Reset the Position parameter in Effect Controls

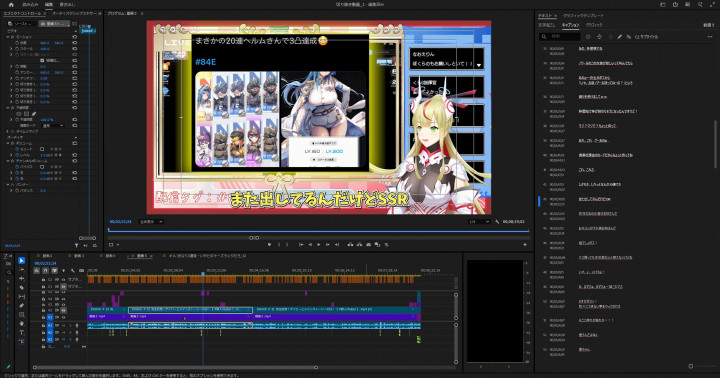[75, 43]
